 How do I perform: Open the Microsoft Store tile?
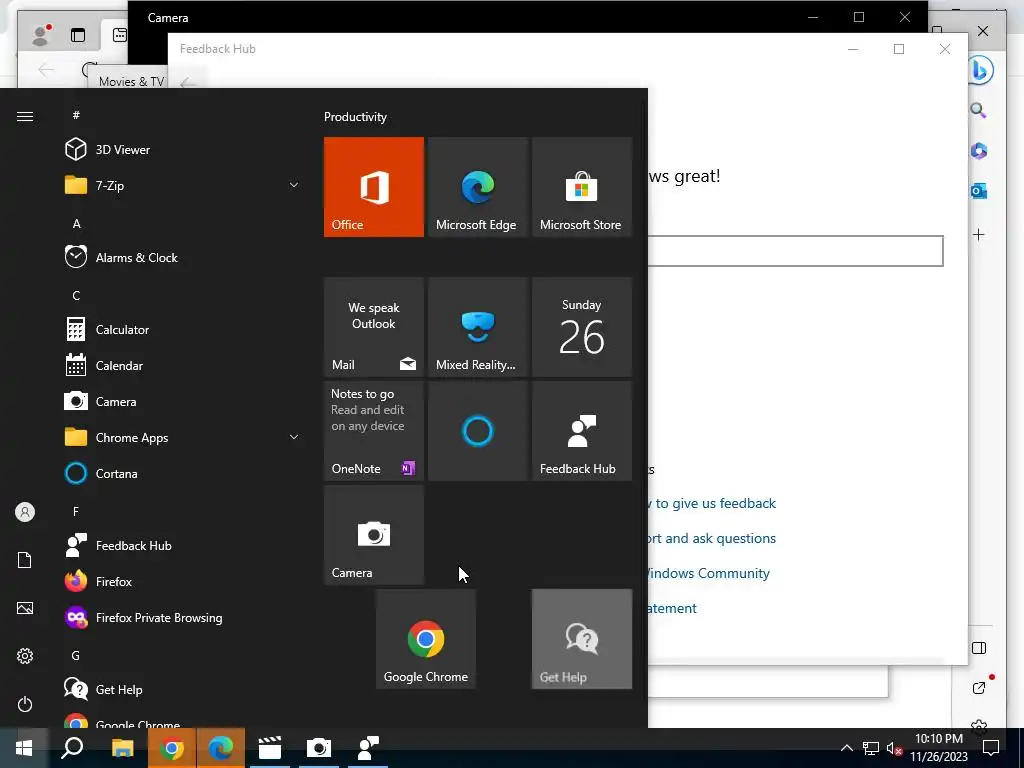pos(582,187)
